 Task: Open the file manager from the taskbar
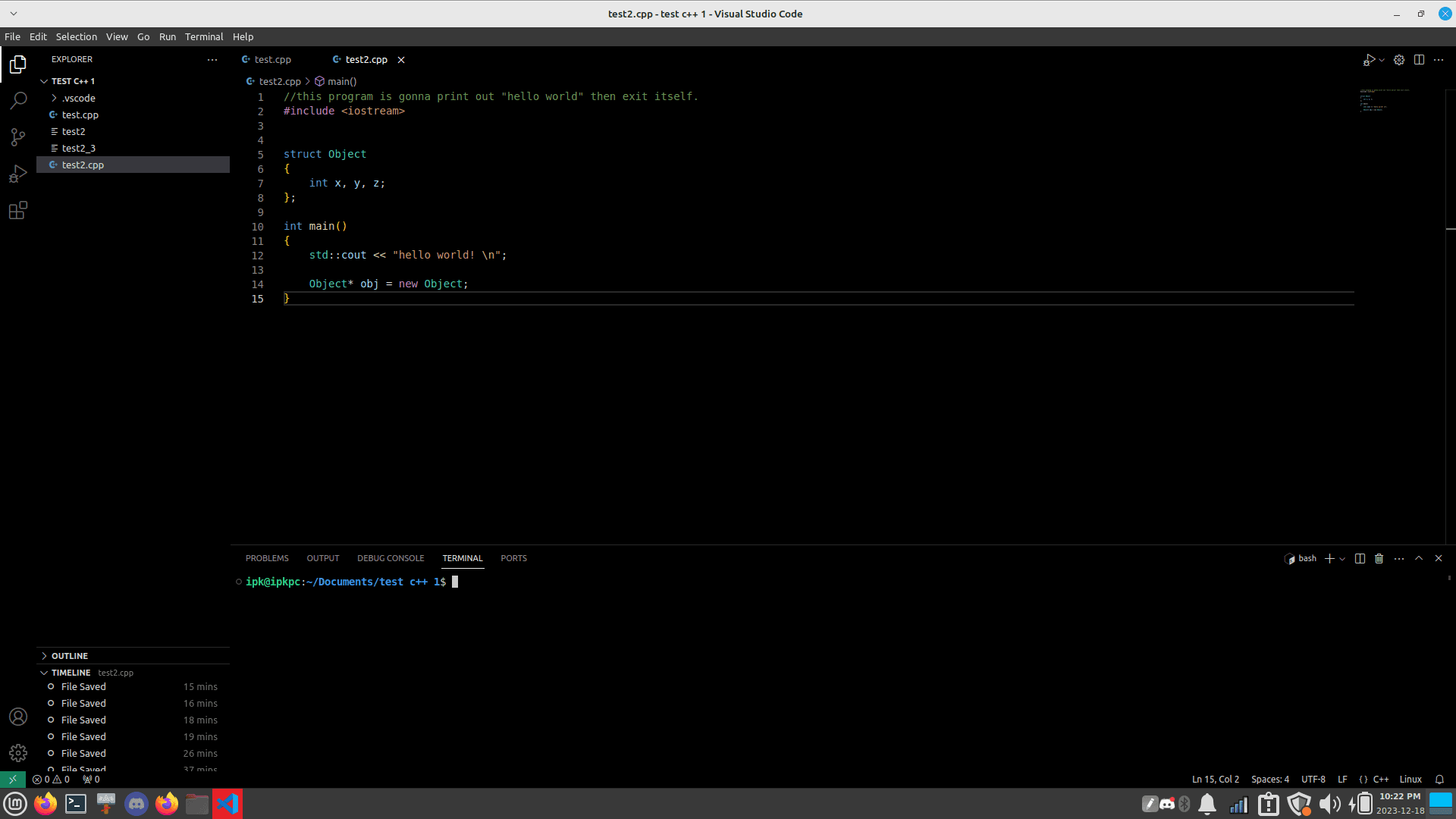[x=197, y=804]
